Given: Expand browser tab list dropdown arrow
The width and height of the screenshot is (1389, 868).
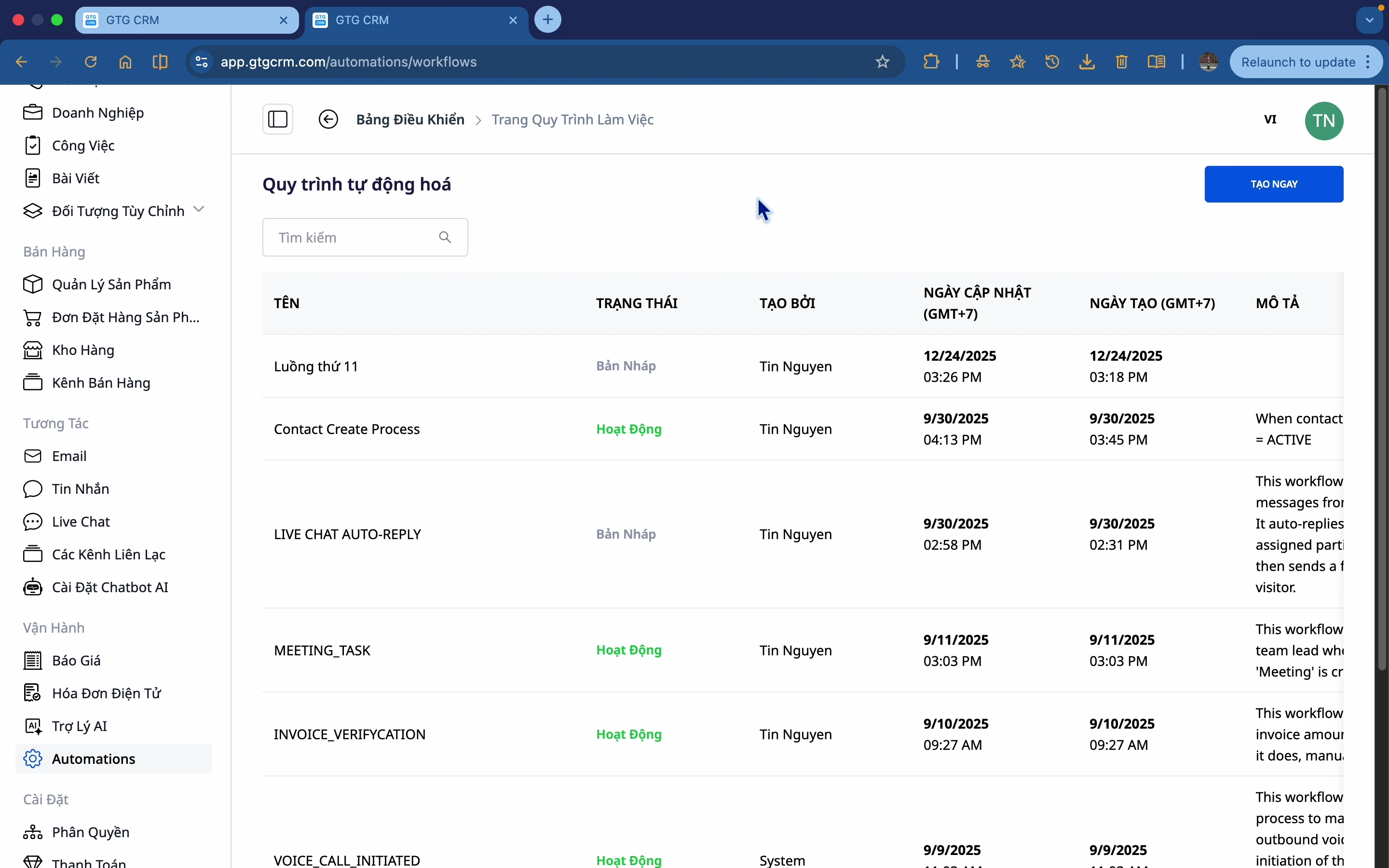Looking at the screenshot, I should pyautogui.click(x=1370, y=20).
